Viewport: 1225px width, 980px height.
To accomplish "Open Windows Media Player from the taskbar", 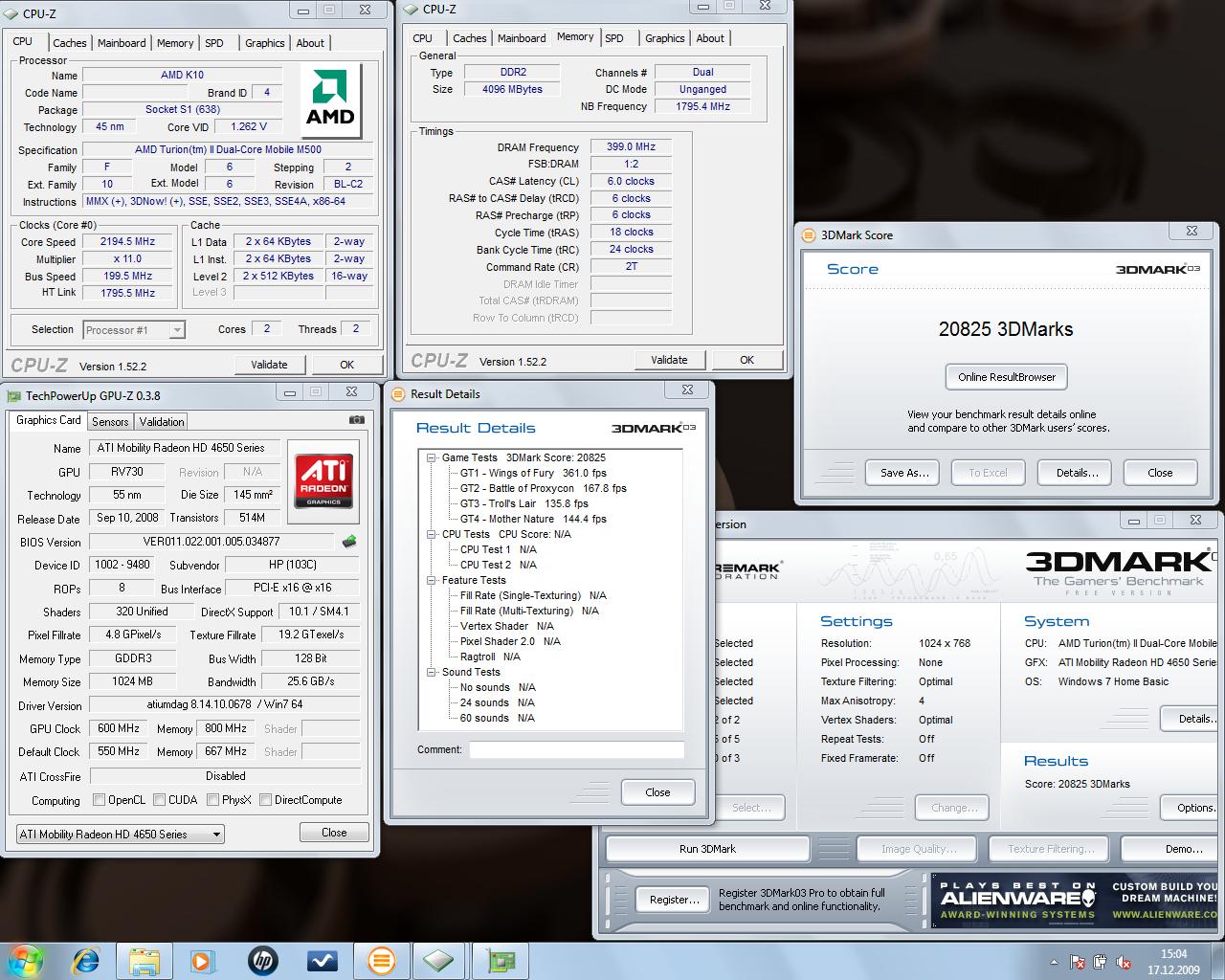I will pyautogui.click(x=203, y=960).
